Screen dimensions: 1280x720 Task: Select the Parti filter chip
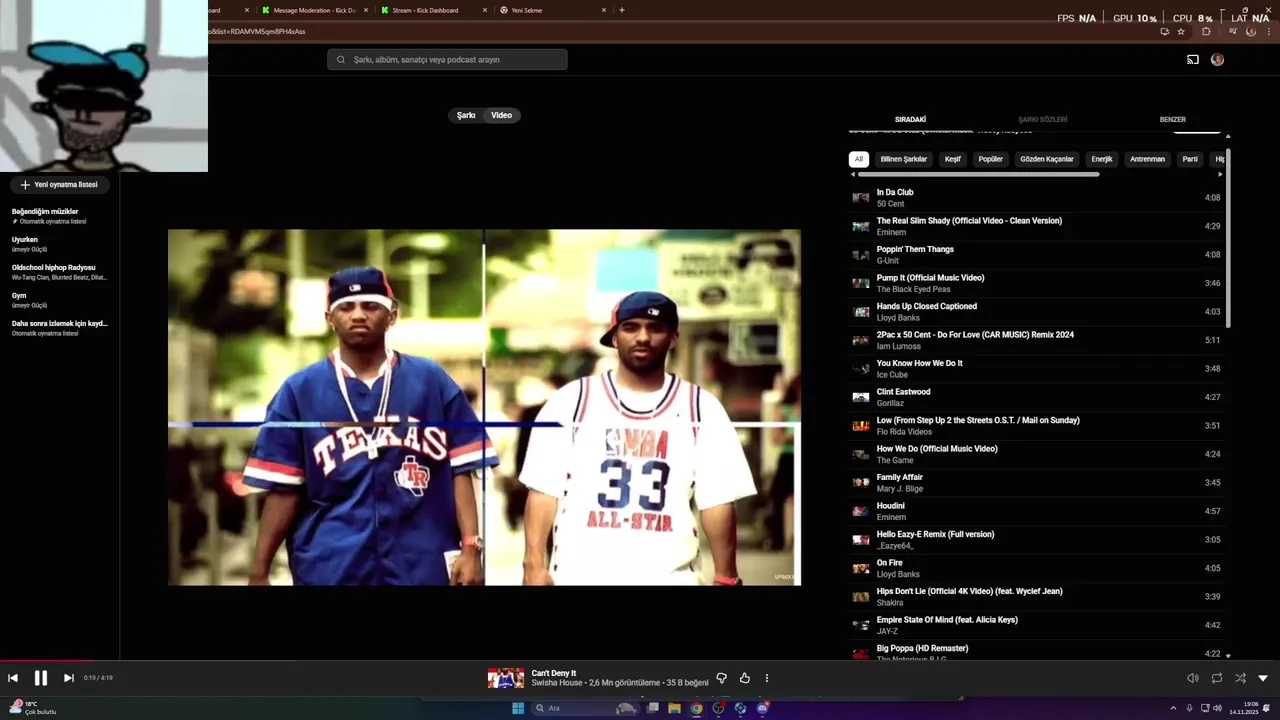click(x=1190, y=159)
